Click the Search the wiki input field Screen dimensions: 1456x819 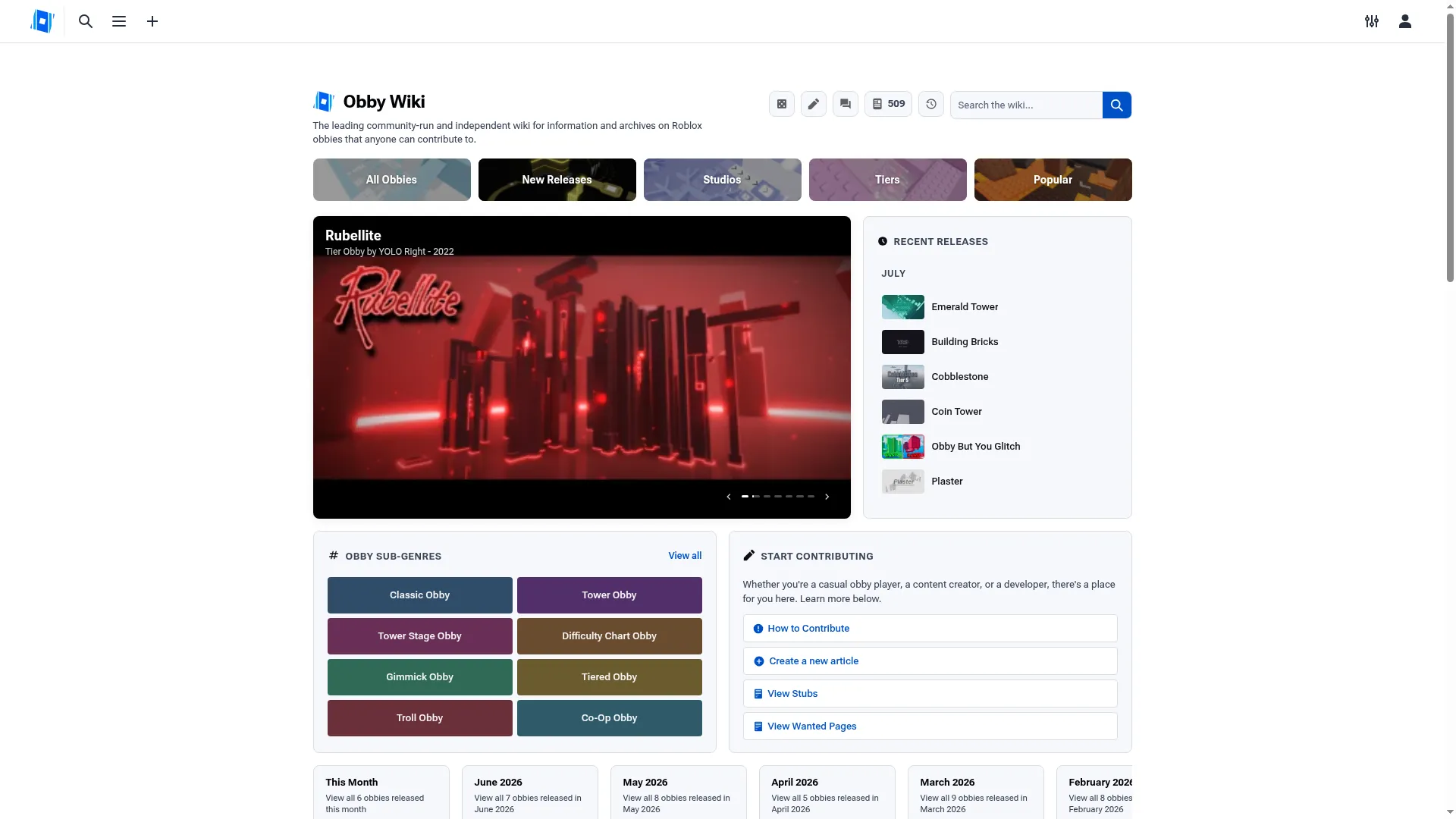click(1026, 105)
